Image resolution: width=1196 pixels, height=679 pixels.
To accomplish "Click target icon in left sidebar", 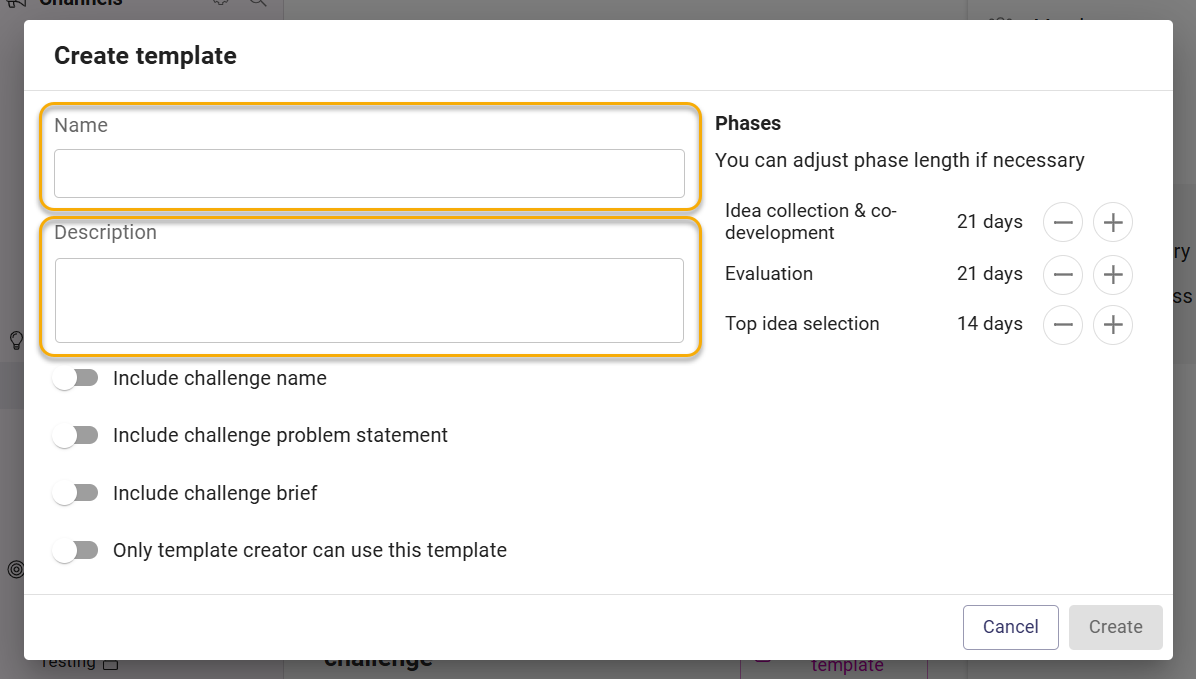I will (15, 569).
